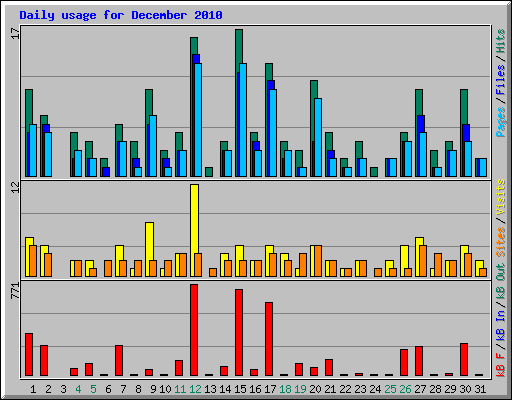Viewport: 512px width, 400px height.
Task: Click the 'Sites' legend label
Action: click(501, 242)
